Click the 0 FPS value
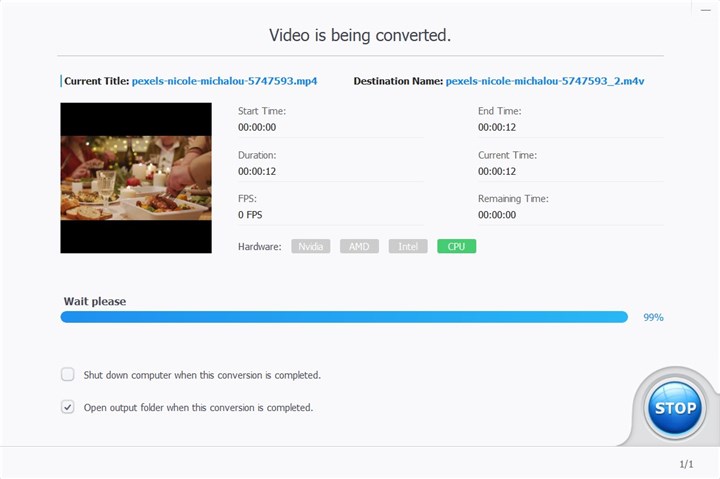This screenshot has width=720, height=479. tap(250, 215)
